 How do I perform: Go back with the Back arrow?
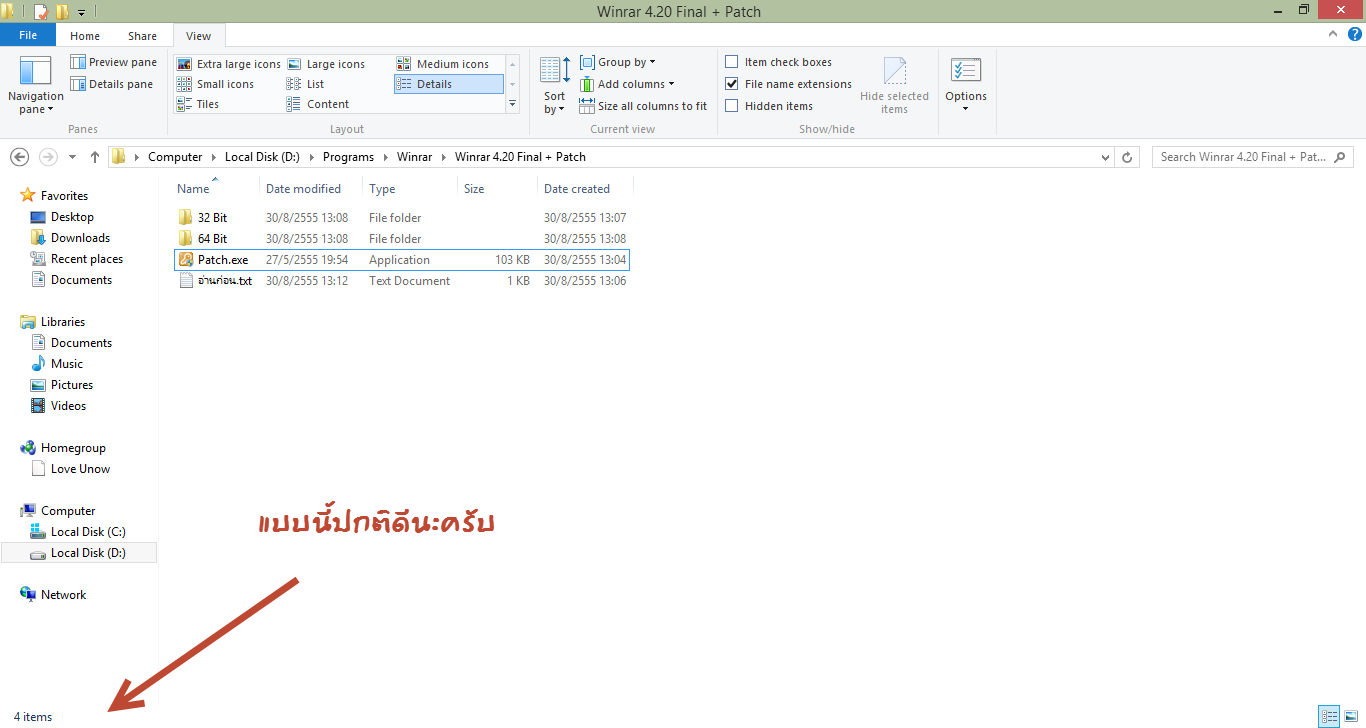pos(19,157)
